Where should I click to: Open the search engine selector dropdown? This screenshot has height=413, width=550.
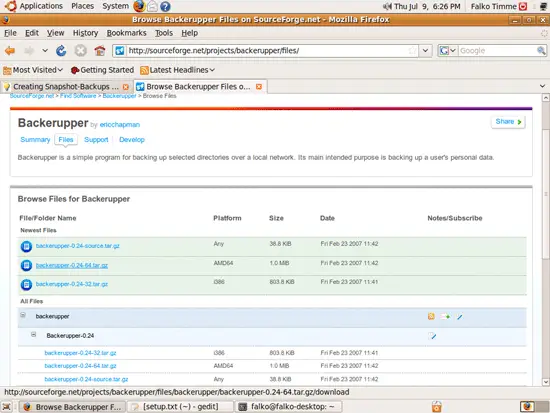click(448, 51)
